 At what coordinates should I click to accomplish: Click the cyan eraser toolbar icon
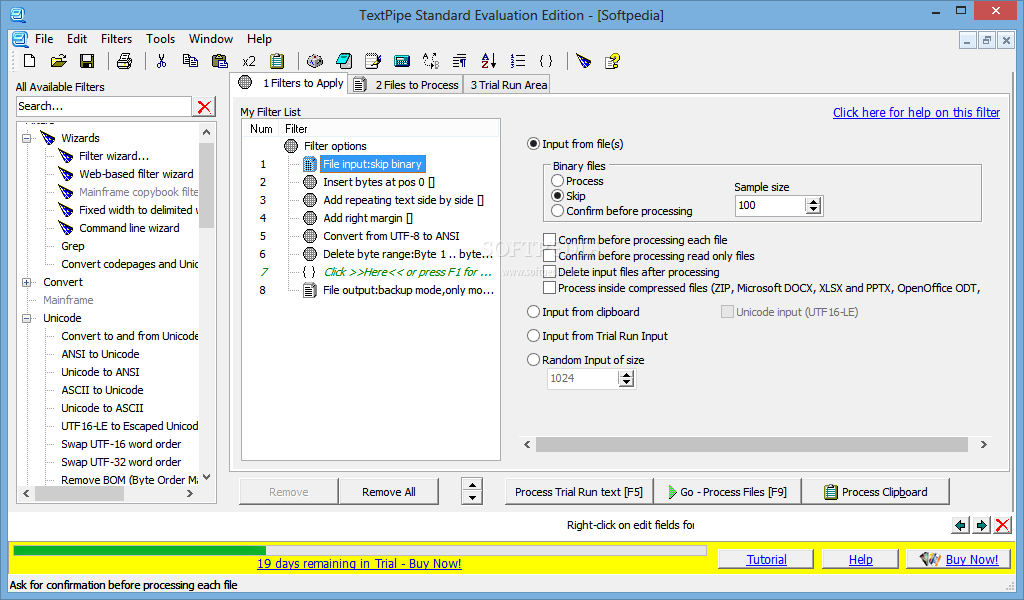[344, 61]
